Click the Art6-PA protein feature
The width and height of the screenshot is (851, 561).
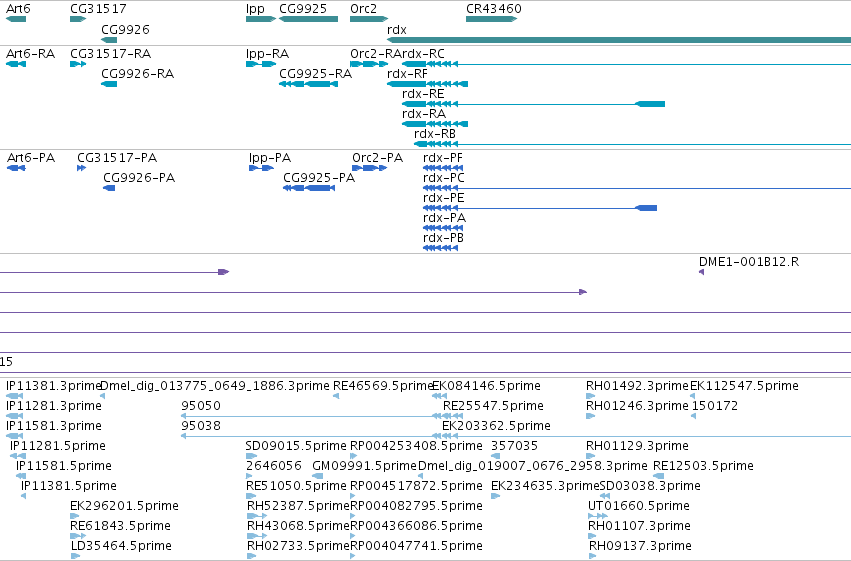coord(16,168)
